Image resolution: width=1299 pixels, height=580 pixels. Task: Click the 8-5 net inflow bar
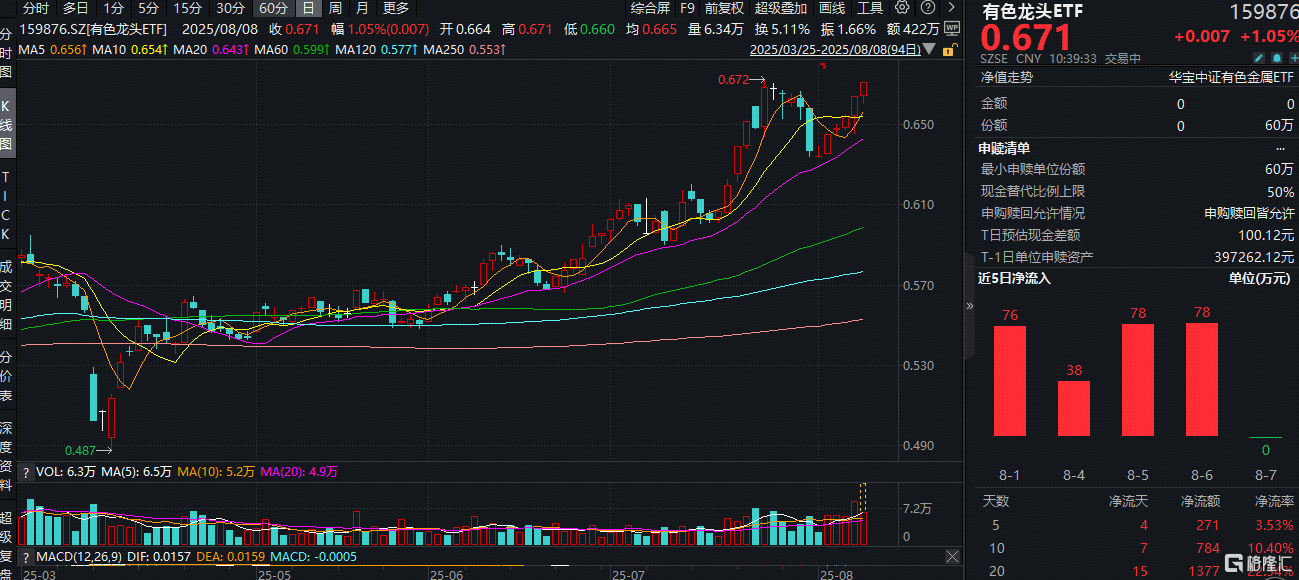click(1138, 380)
